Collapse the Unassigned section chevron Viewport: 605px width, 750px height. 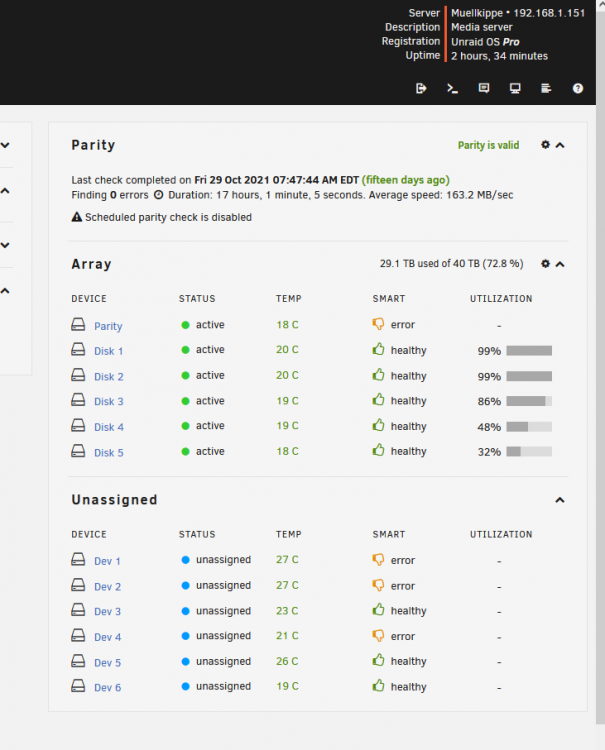click(x=560, y=500)
